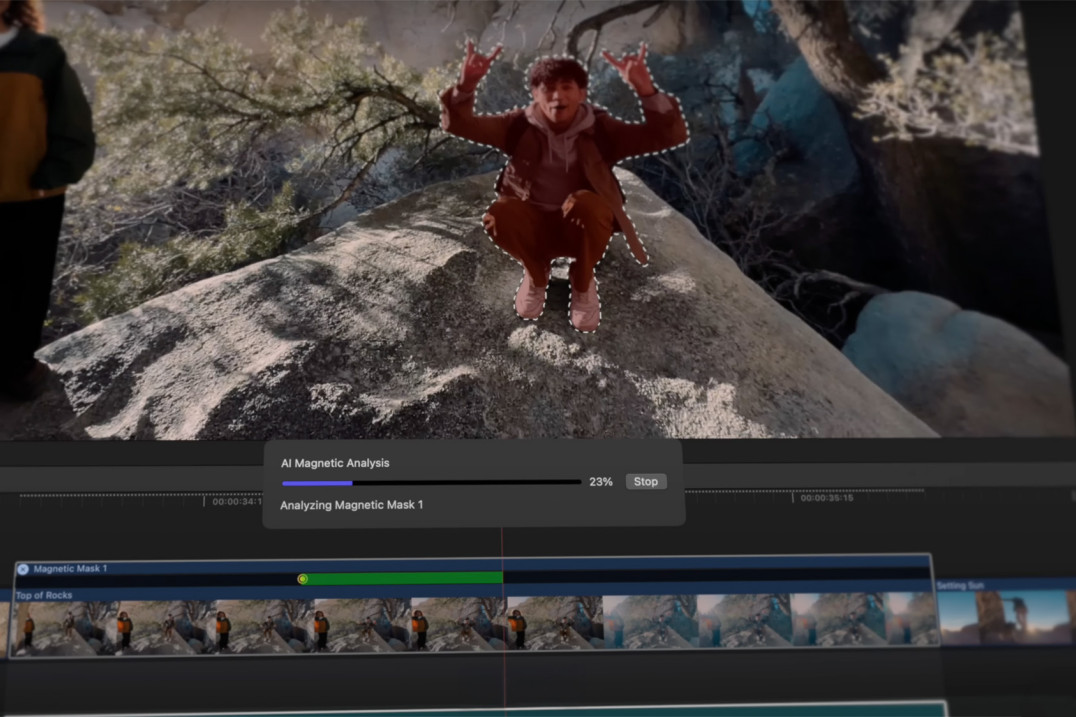
Task: Stop the AI Magnetic Analysis
Action: coord(646,482)
